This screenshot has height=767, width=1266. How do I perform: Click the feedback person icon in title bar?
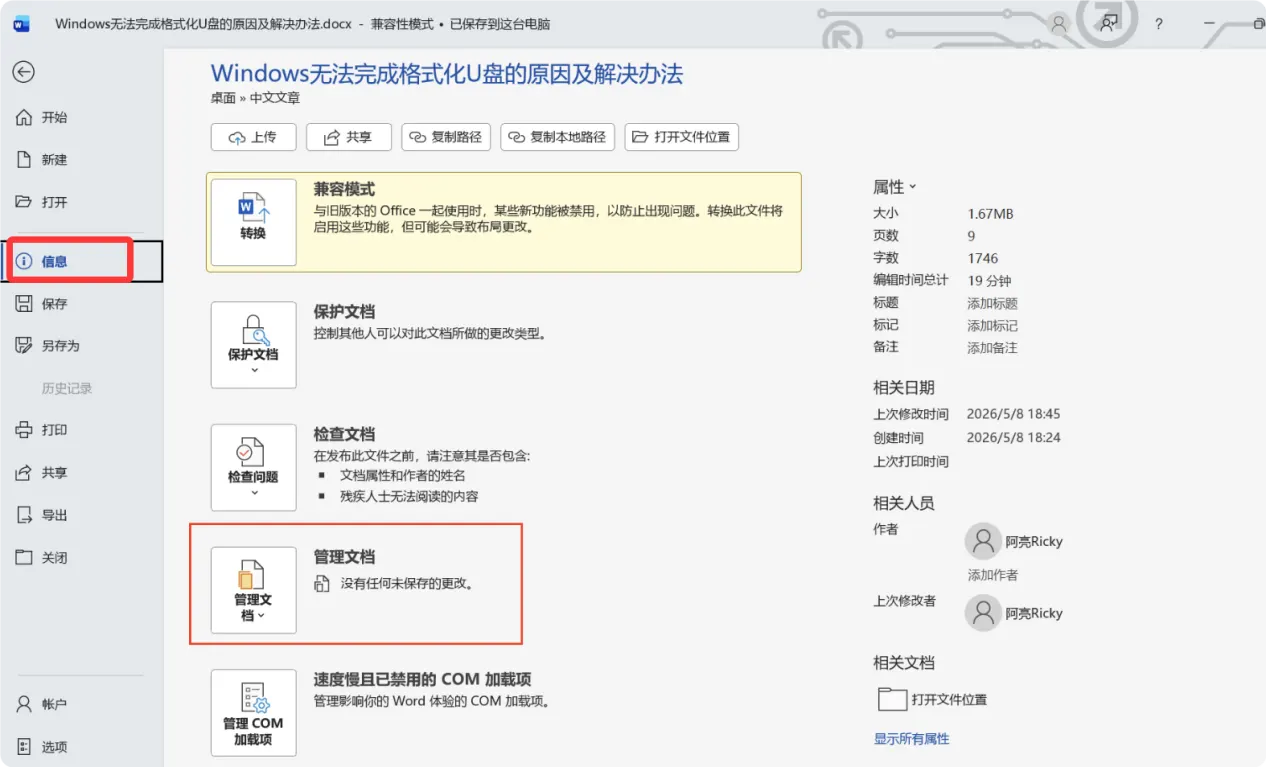coord(1108,23)
